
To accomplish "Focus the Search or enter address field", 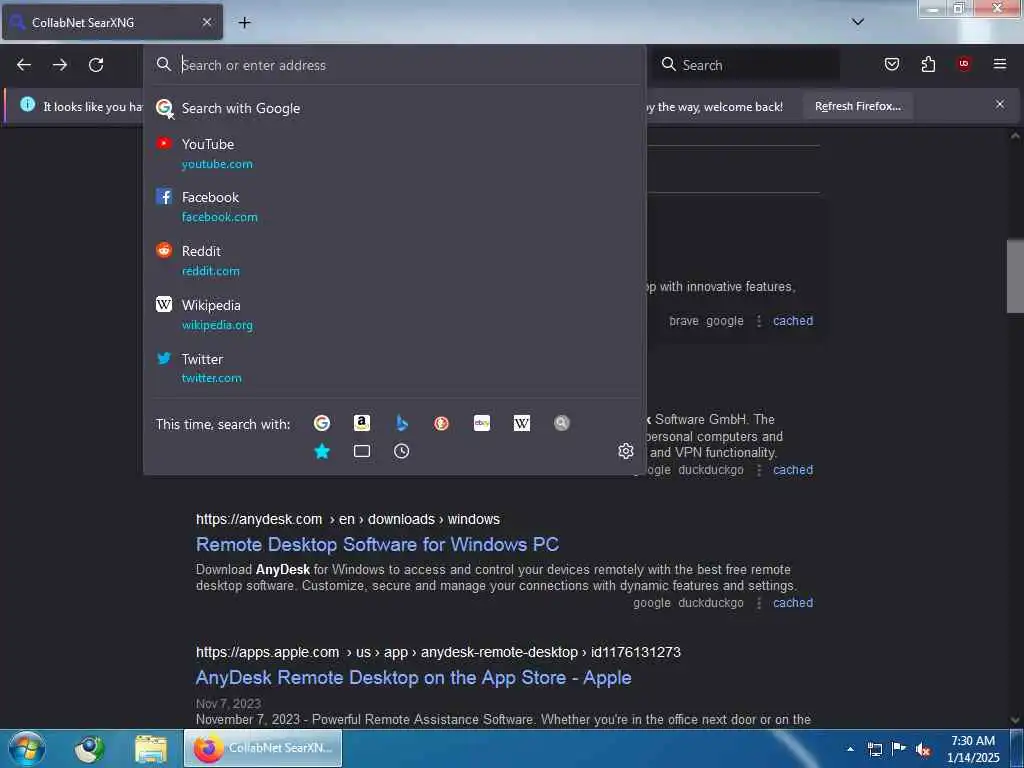I will click(394, 65).
